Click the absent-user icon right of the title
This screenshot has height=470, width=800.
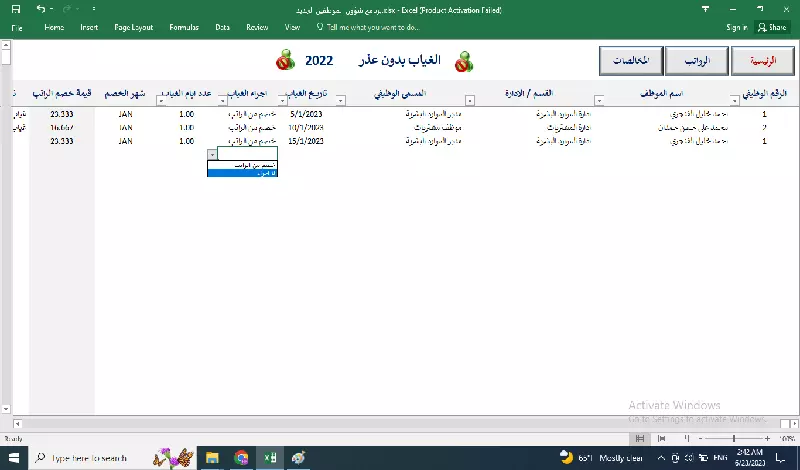pyautogui.click(x=464, y=61)
